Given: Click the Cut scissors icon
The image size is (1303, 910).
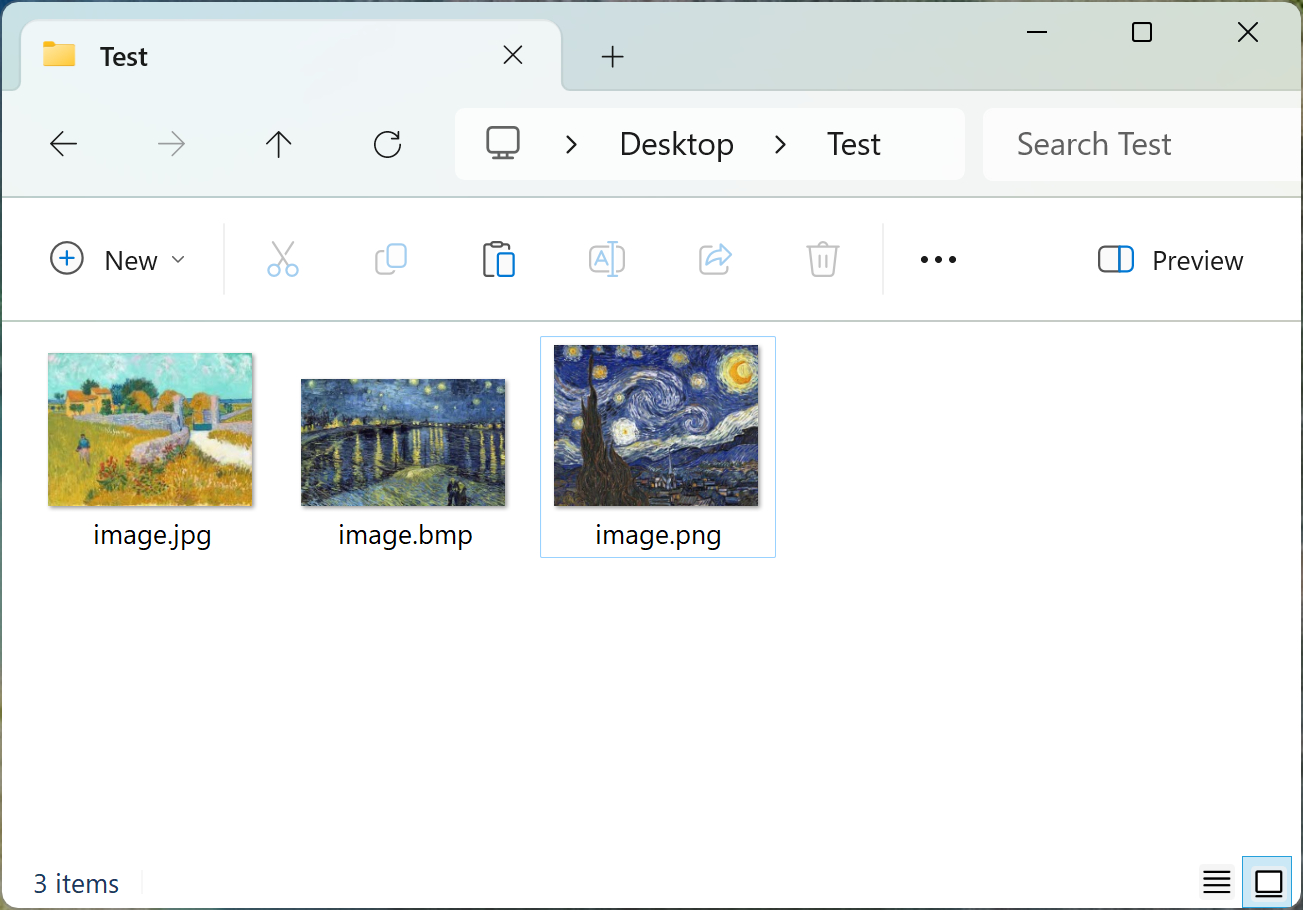Looking at the screenshot, I should pos(283,259).
